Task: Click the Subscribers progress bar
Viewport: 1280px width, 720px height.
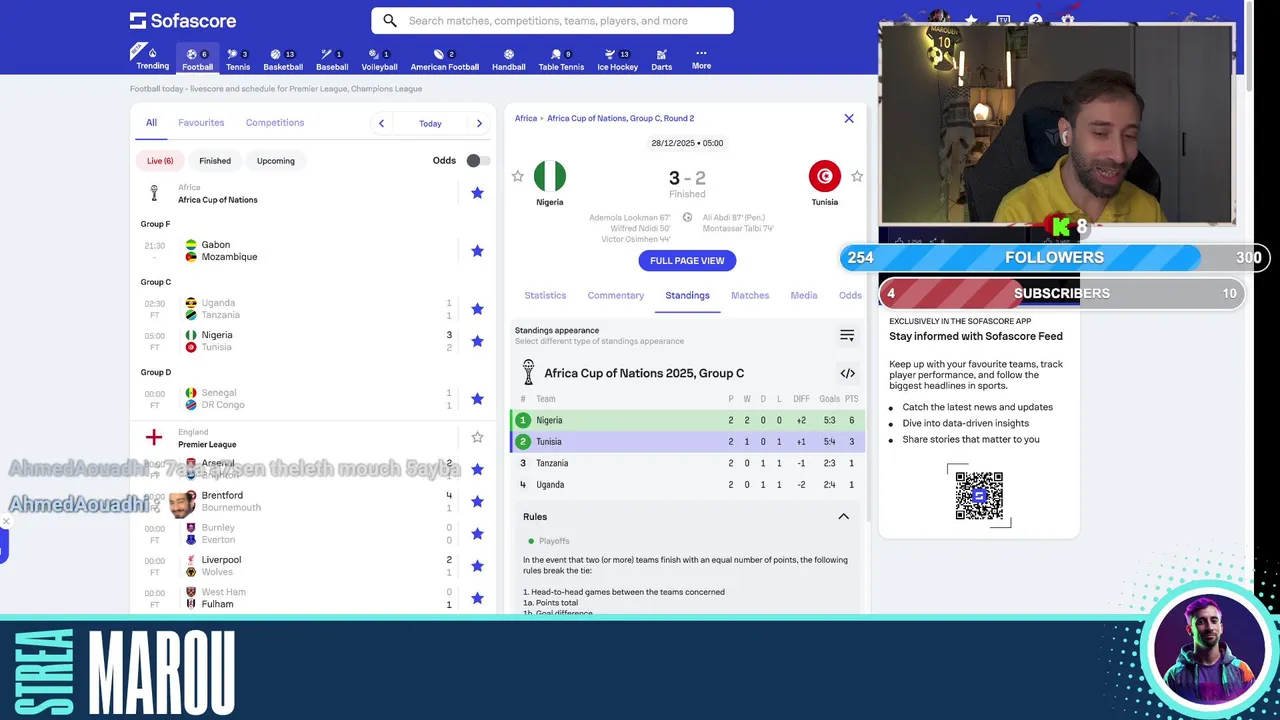Action: pos(1061,293)
